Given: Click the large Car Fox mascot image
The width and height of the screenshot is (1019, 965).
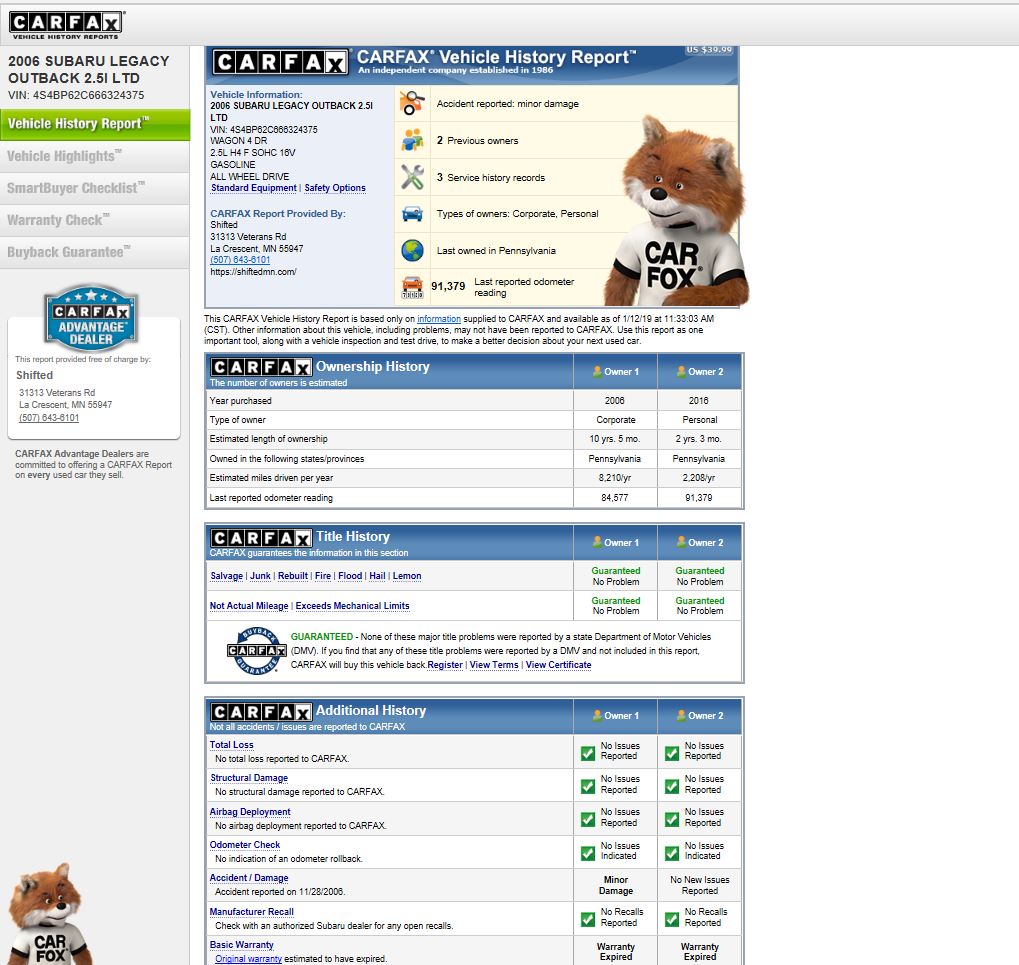Looking at the screenshot, I should [x=676, y=211].
